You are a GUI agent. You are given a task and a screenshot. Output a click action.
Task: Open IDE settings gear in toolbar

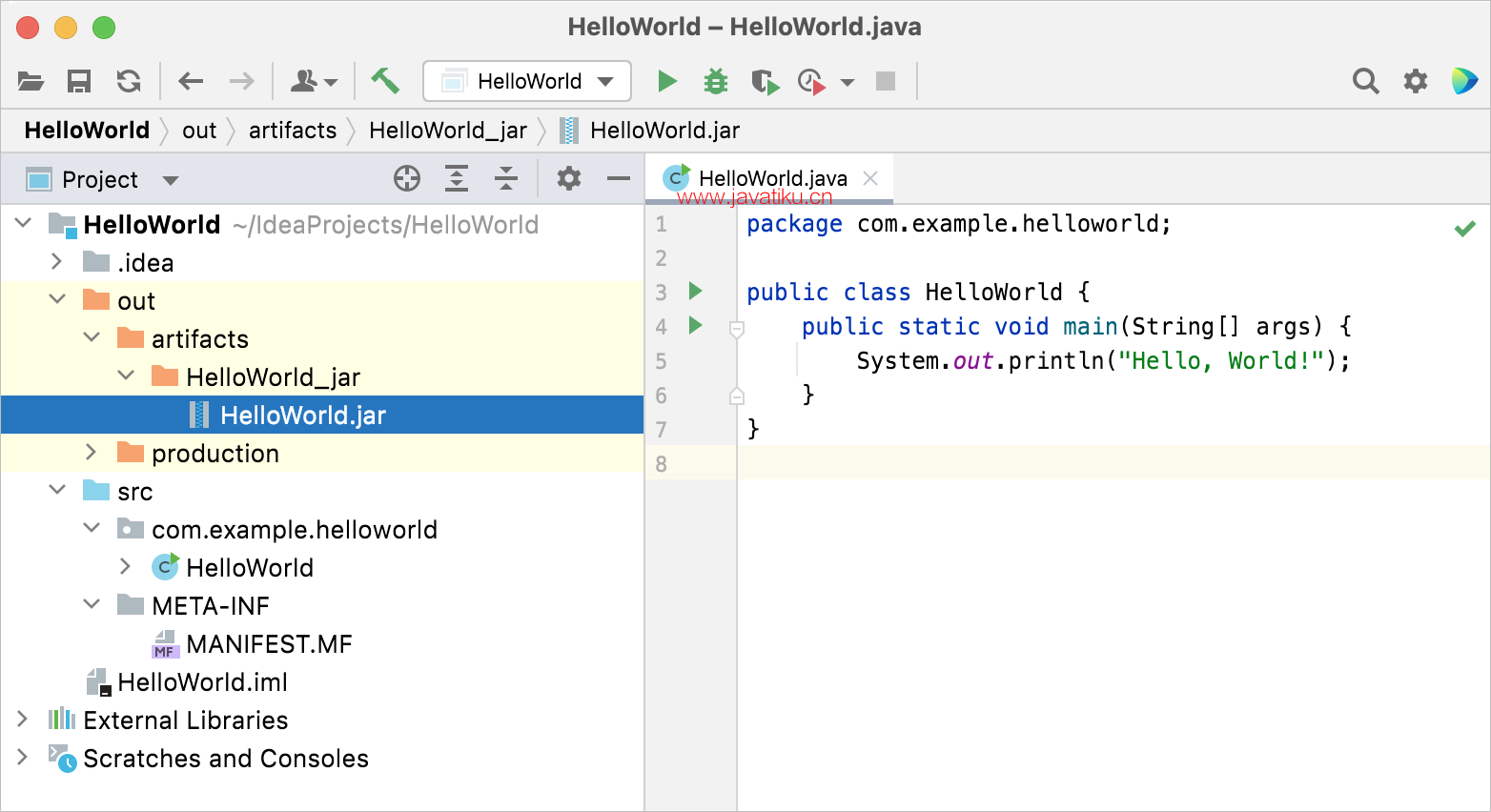pyautogui.click(x=1416, y=81)
